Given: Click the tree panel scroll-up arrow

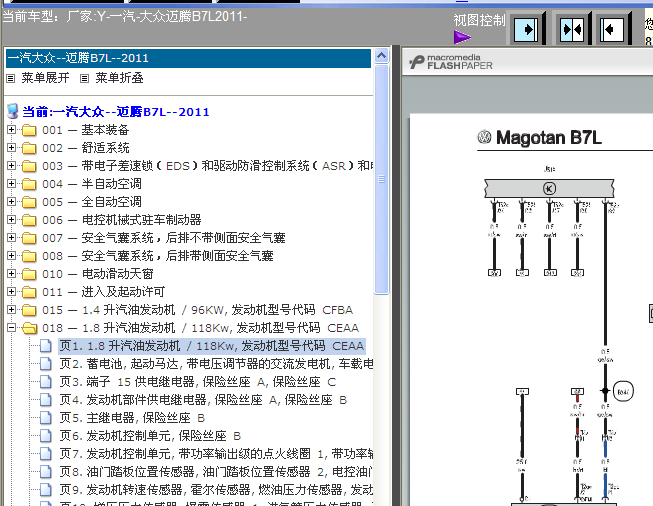Looking at the screenshot, I should tap(381, 55).
